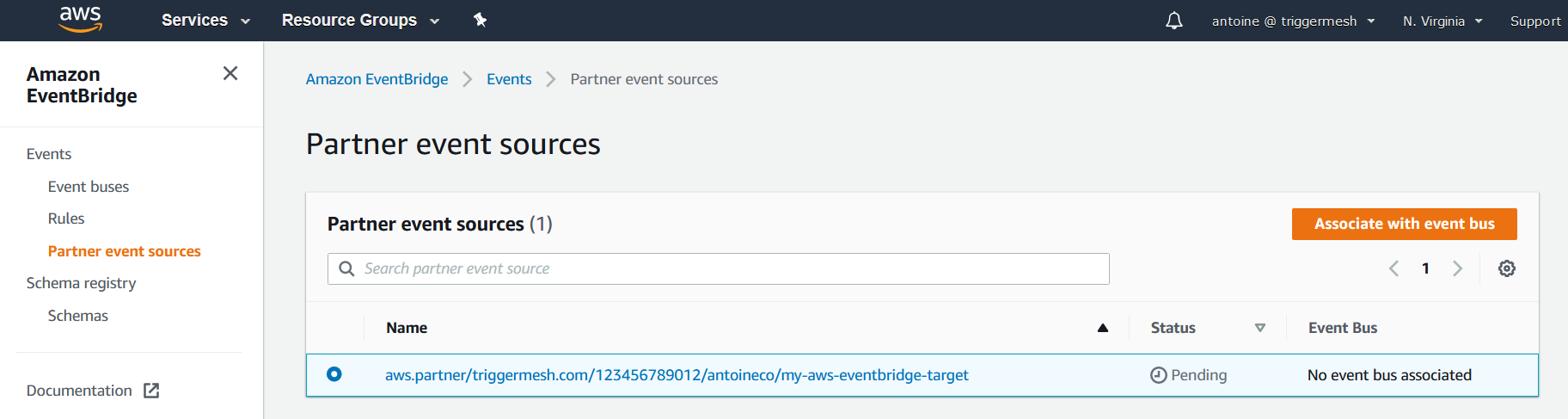Open the antoine @ triggermesh account menu
The image size is (1568, 419).
[x=1293, y=21]
